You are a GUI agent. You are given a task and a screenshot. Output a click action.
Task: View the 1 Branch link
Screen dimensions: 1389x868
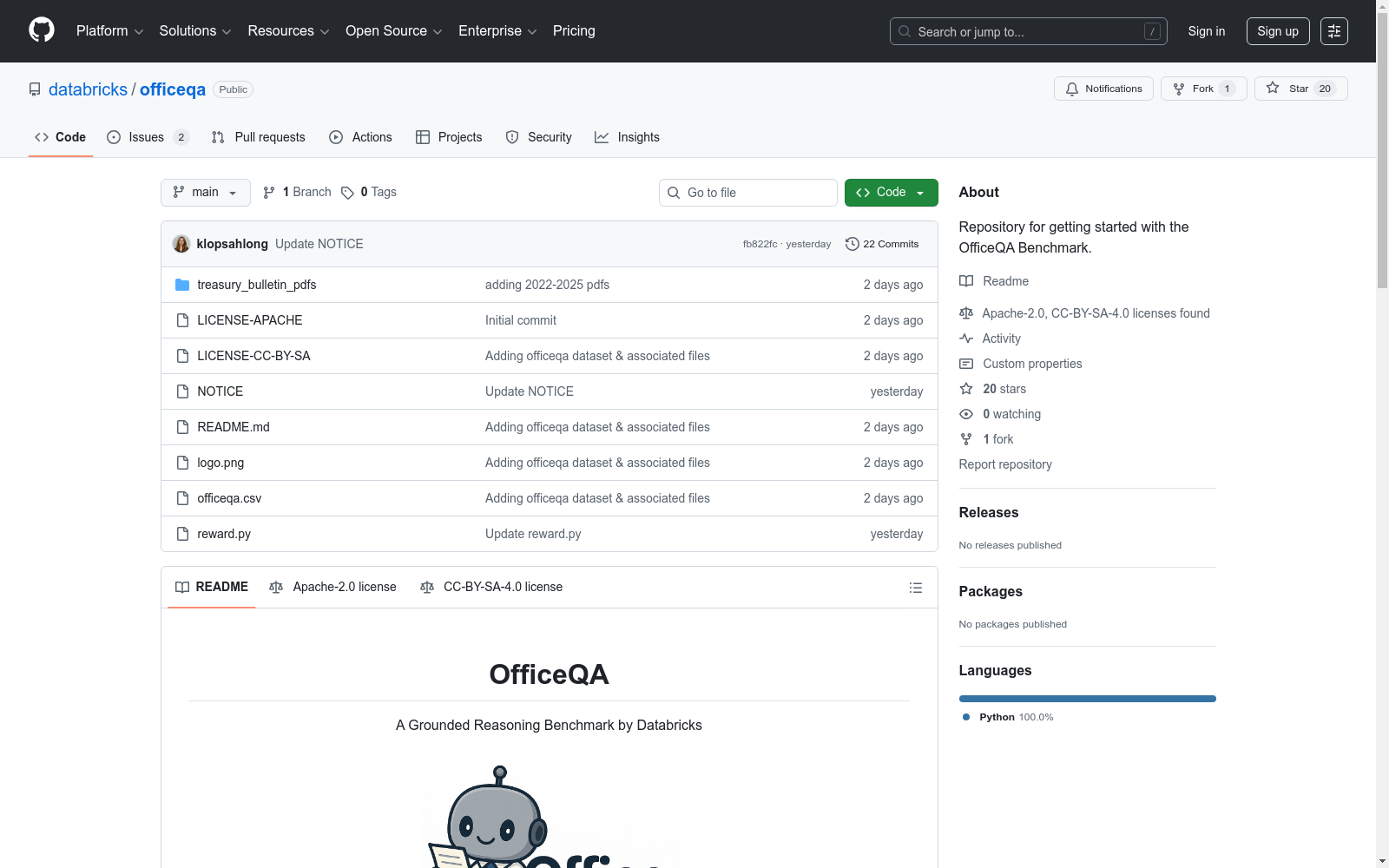point(297,193)
